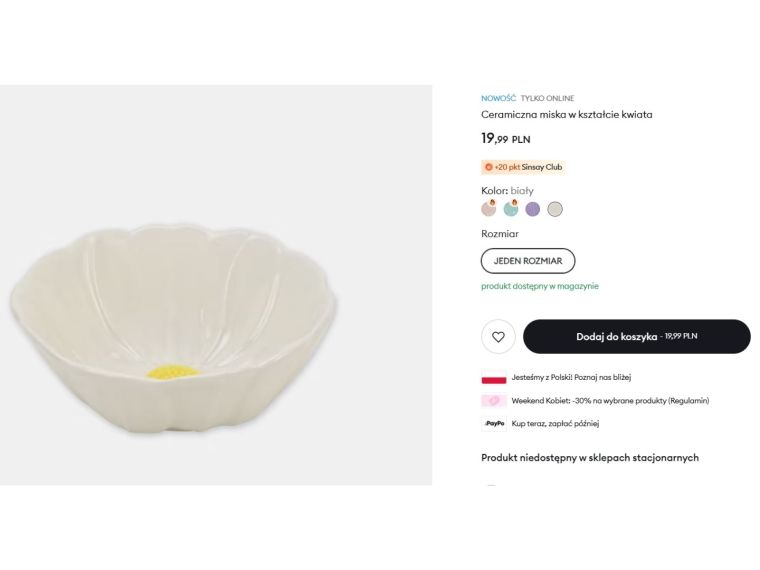Image resolution: width=760 pixels, height=570 pixels.
Task: Click the pink heart Weekend Kobiet icon
Action: tap(493, 401)
